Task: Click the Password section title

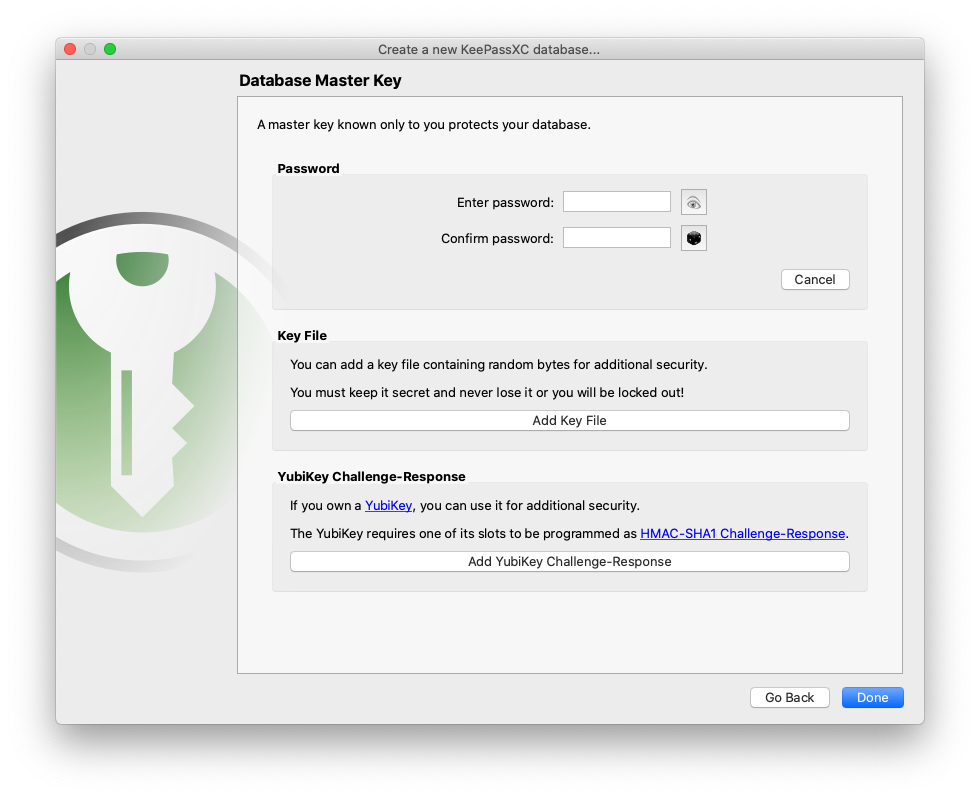Action: click(x=308, y=169)
